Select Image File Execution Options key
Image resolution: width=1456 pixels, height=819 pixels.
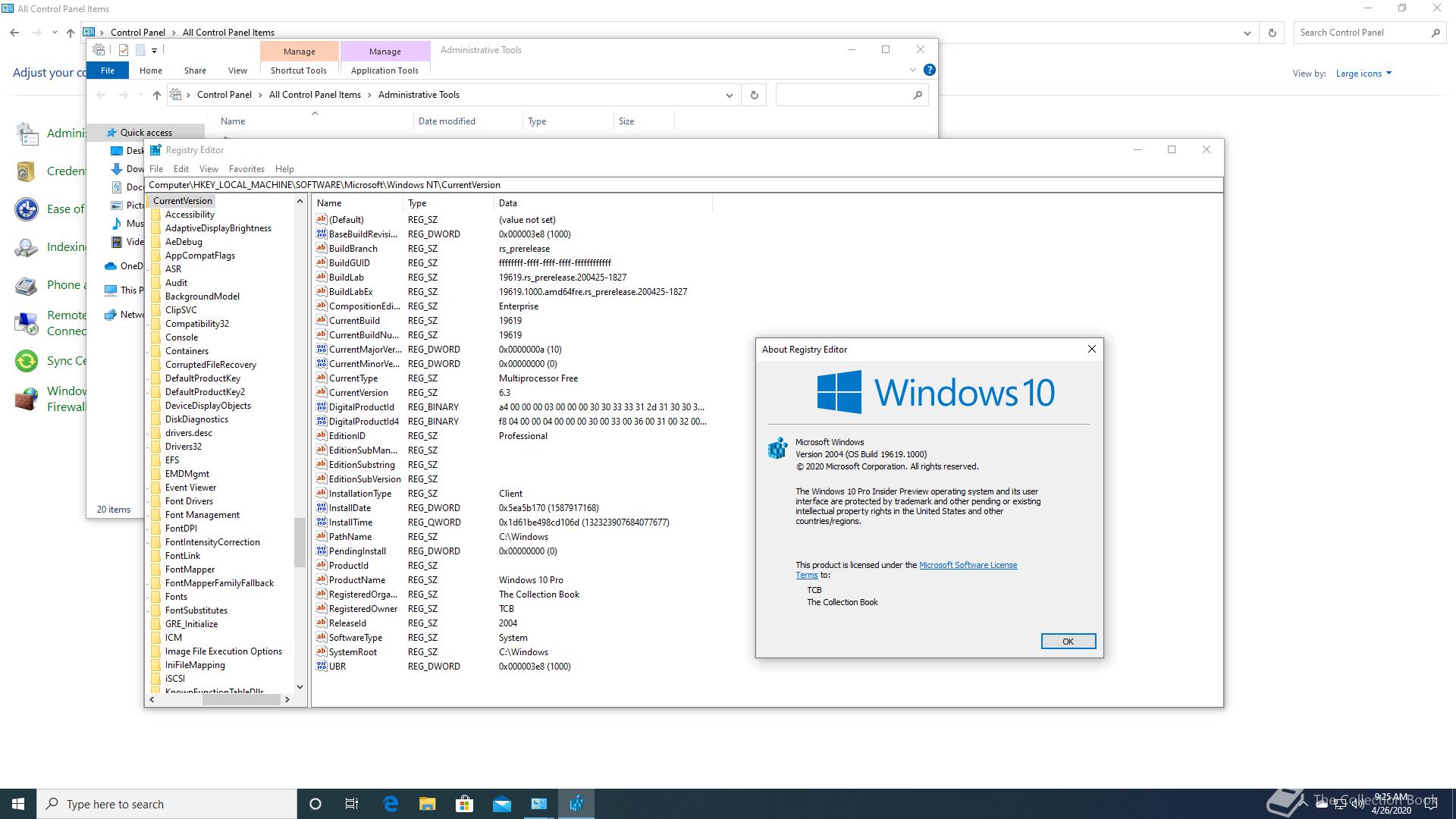[224, 651]
